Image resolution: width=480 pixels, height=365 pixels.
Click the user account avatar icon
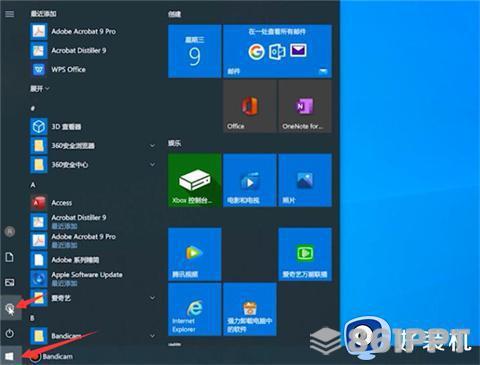[10, 231]
